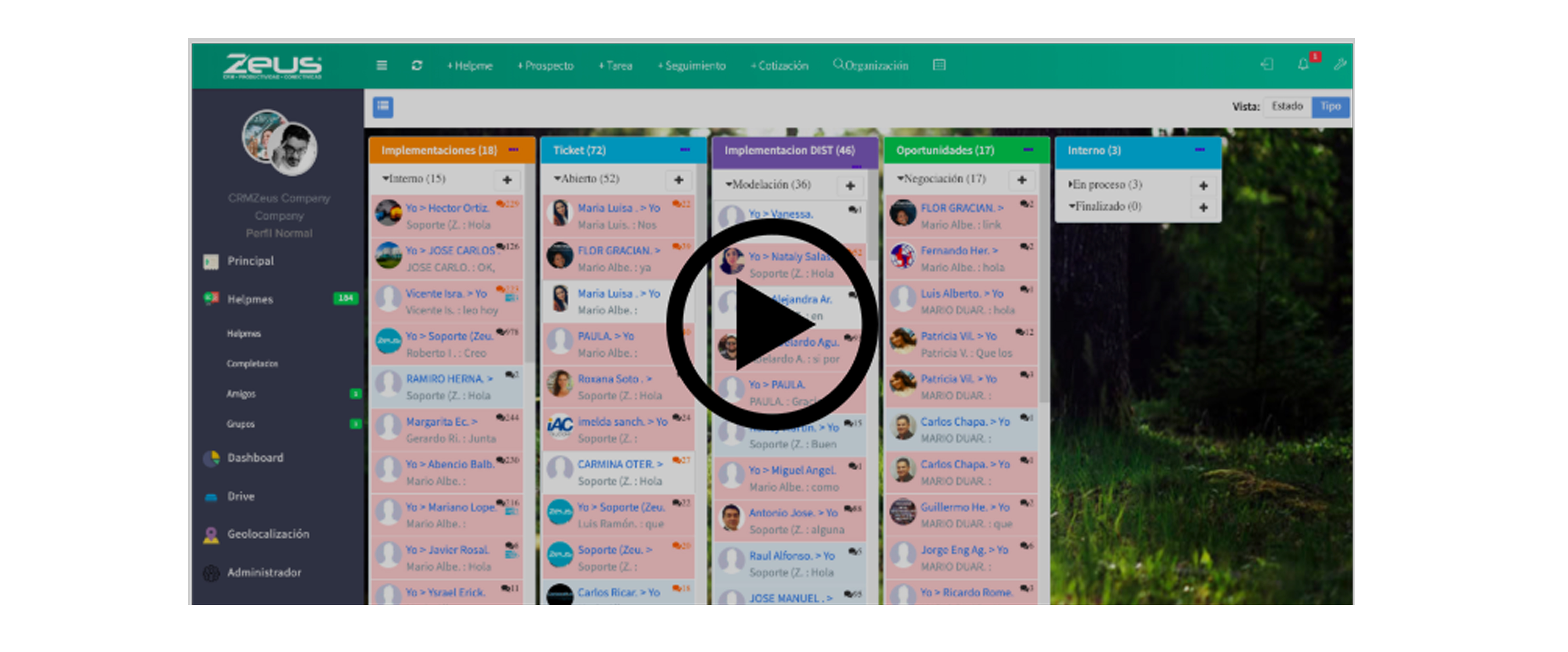Viewport: 1568px width, 652px height.
Task: Click the Dashboard pie chart icon
Action: [211, 458]
